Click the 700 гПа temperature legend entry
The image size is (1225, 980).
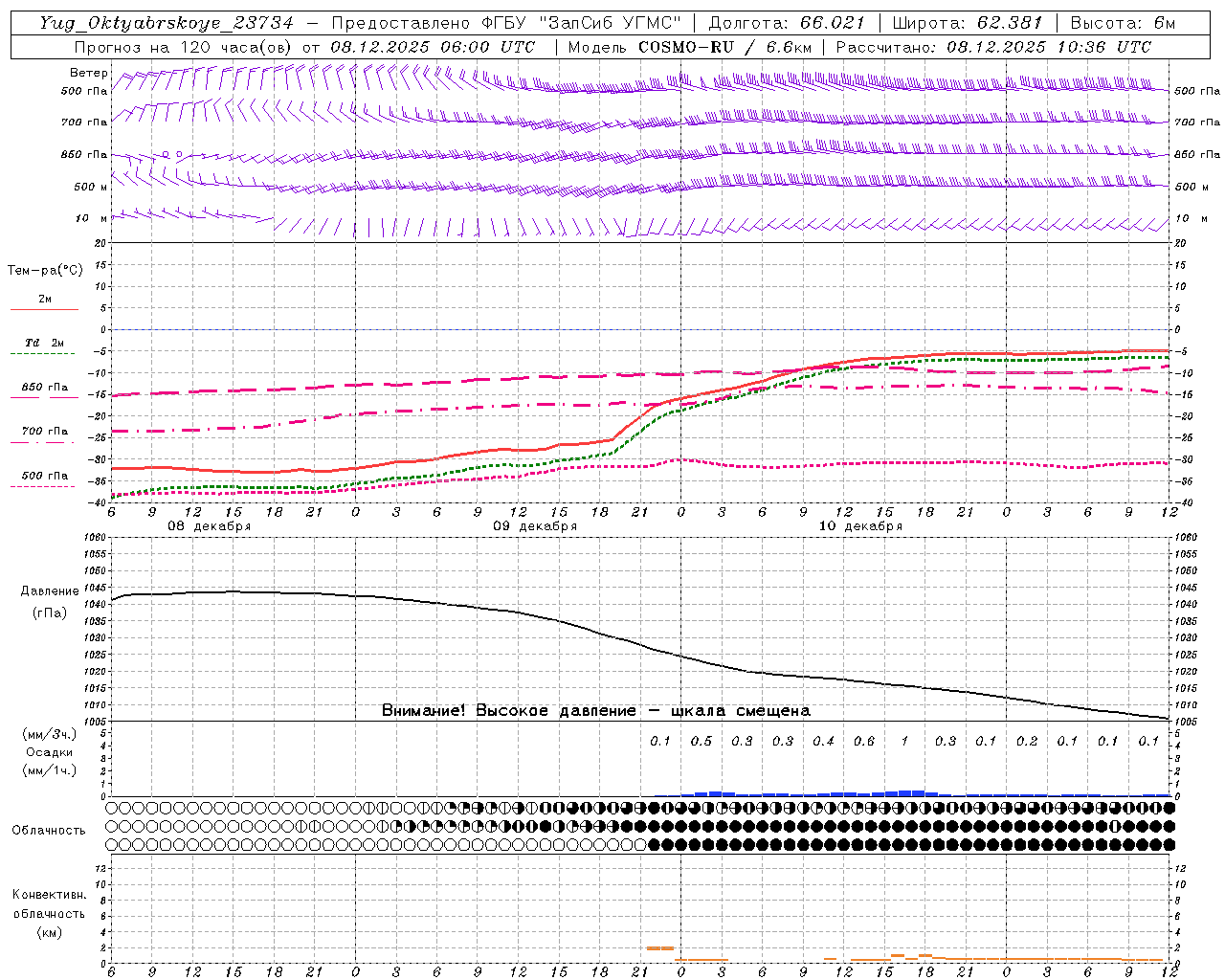coord(45,432)
